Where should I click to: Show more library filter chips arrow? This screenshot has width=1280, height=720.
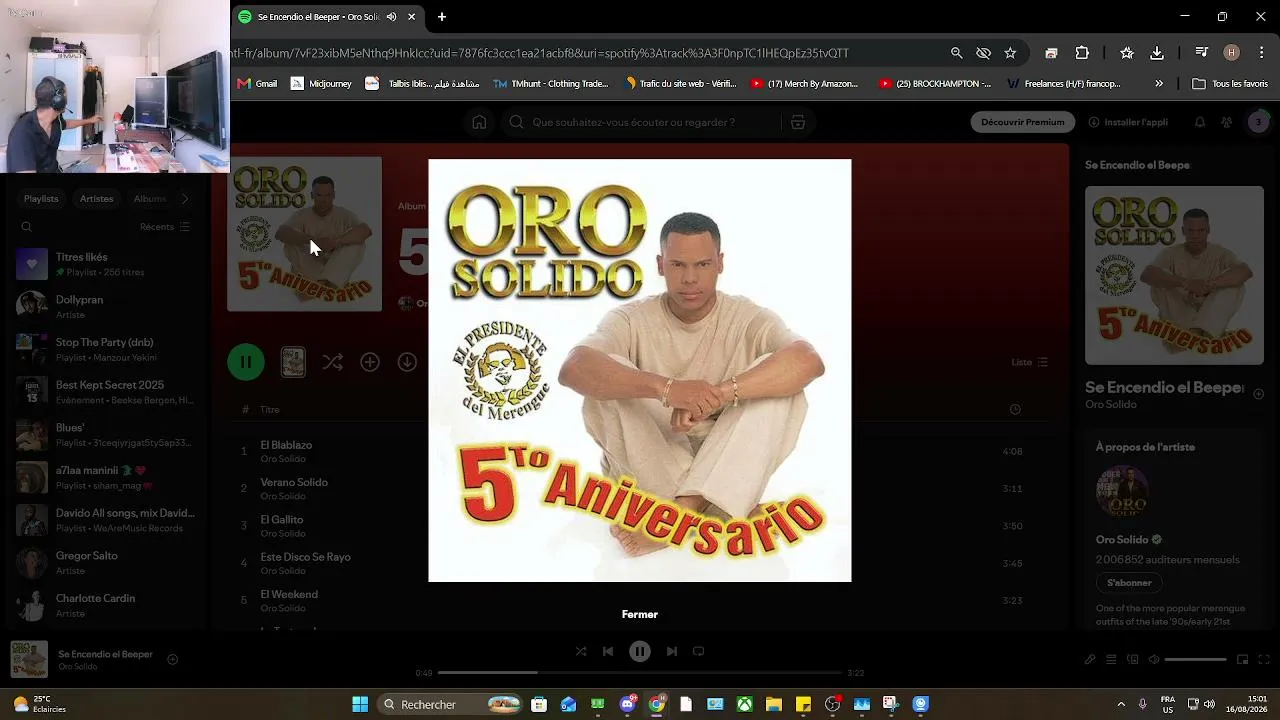tap(184, 199)
